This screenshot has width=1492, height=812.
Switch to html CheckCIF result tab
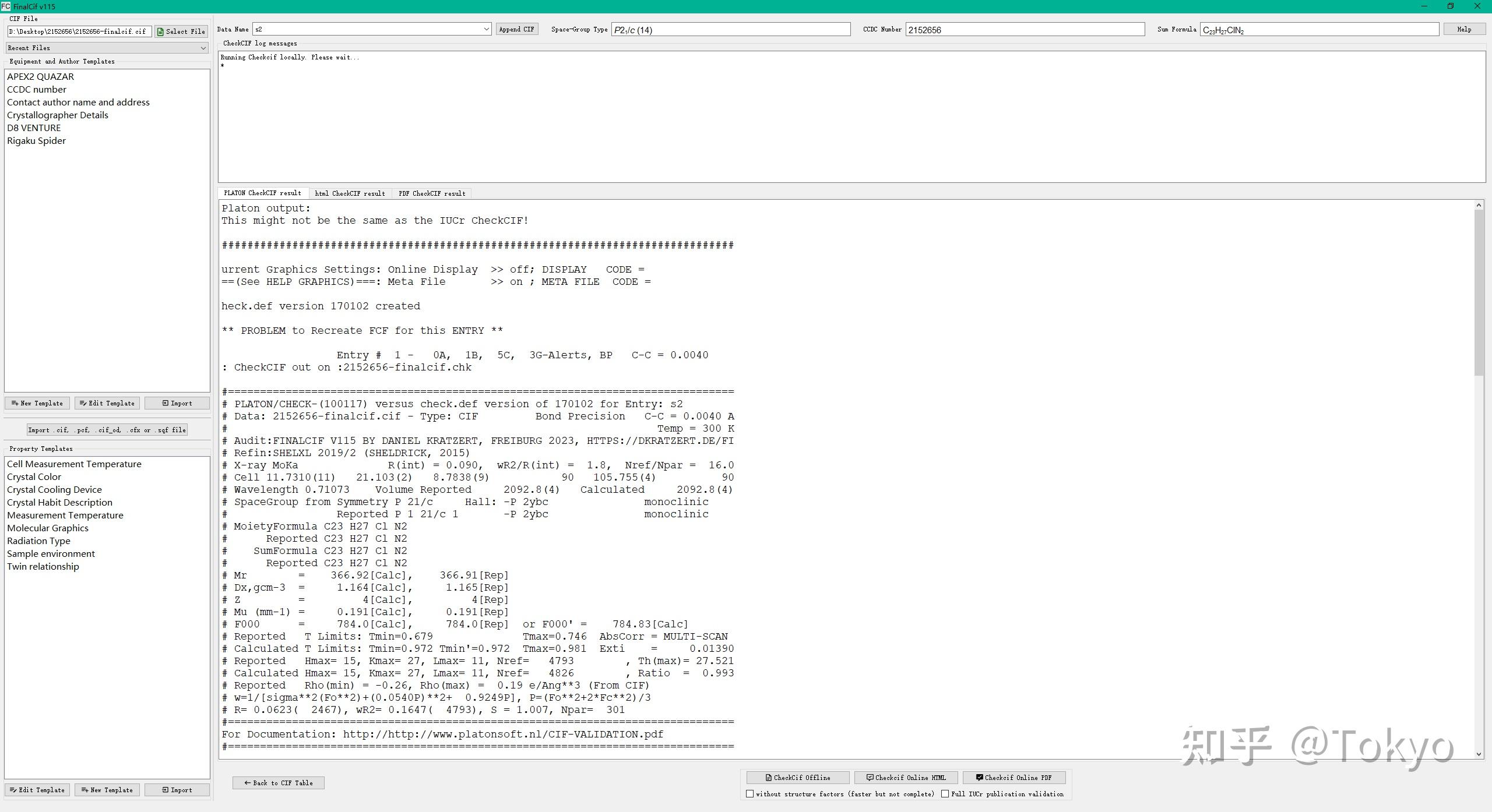[350, 193]
